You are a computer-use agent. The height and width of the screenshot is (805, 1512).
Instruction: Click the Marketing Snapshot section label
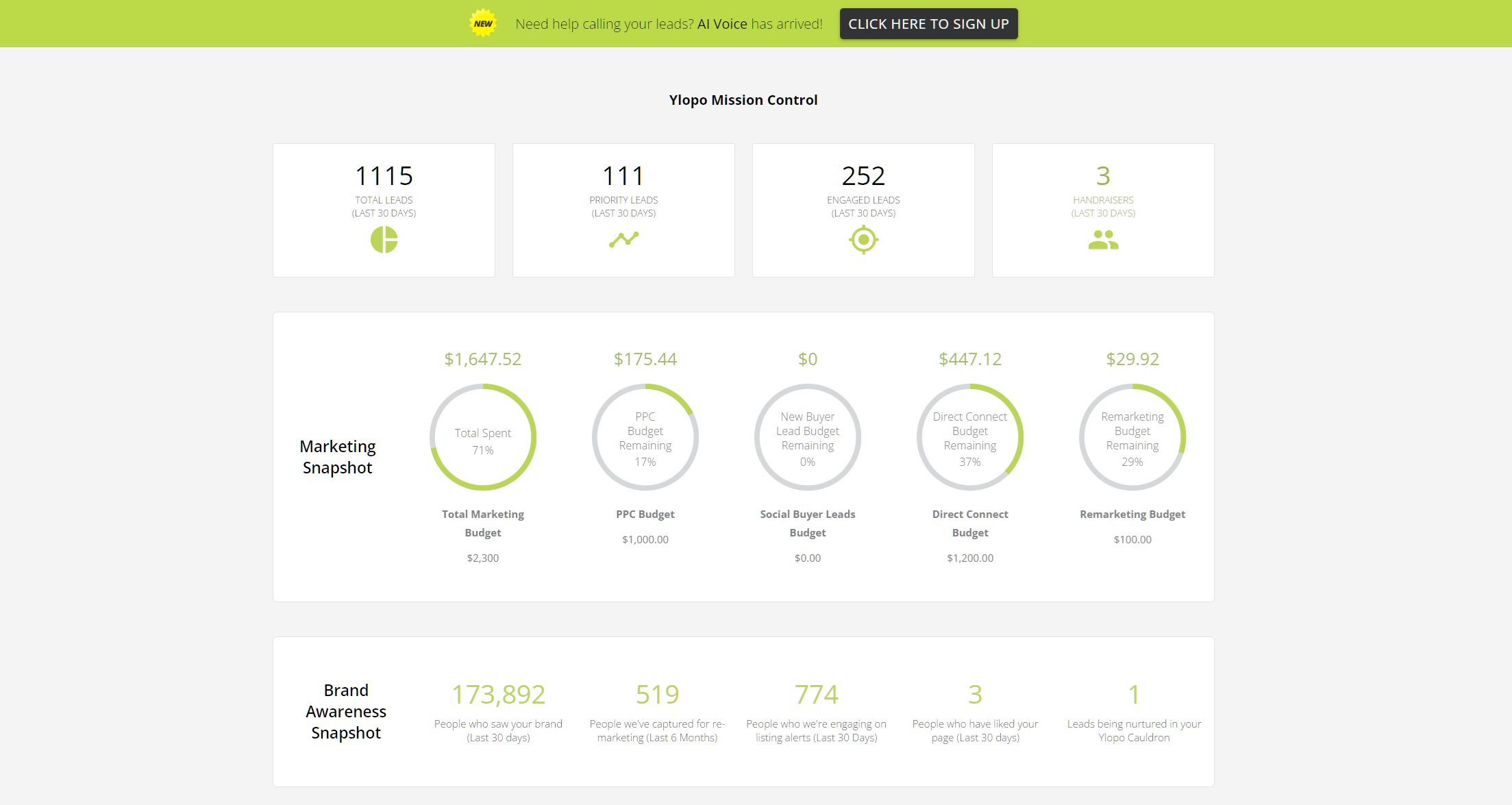pos(337,456)
